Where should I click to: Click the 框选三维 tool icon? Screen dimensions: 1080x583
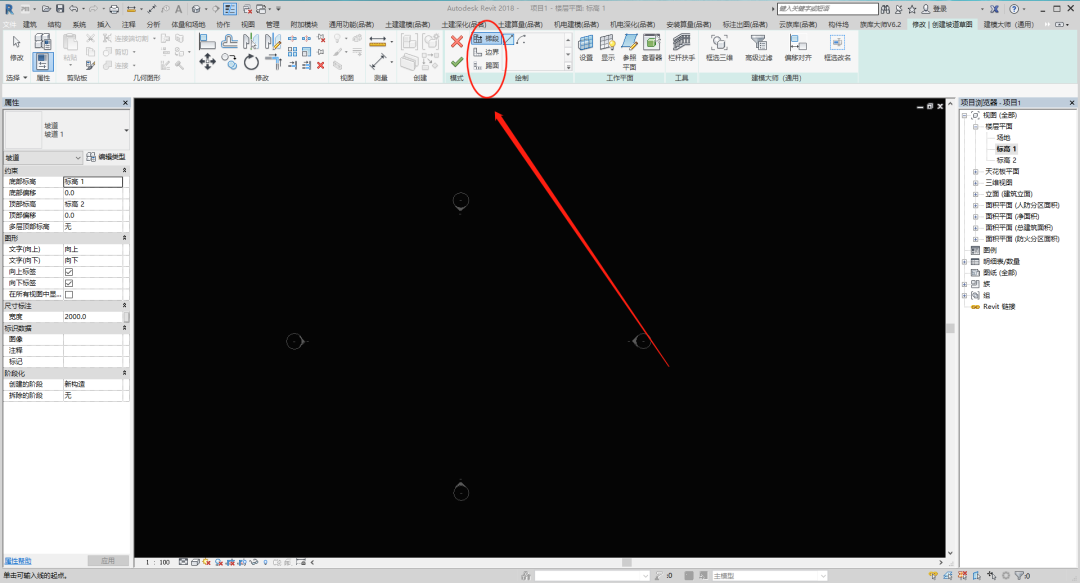click(x=719, y=48)
